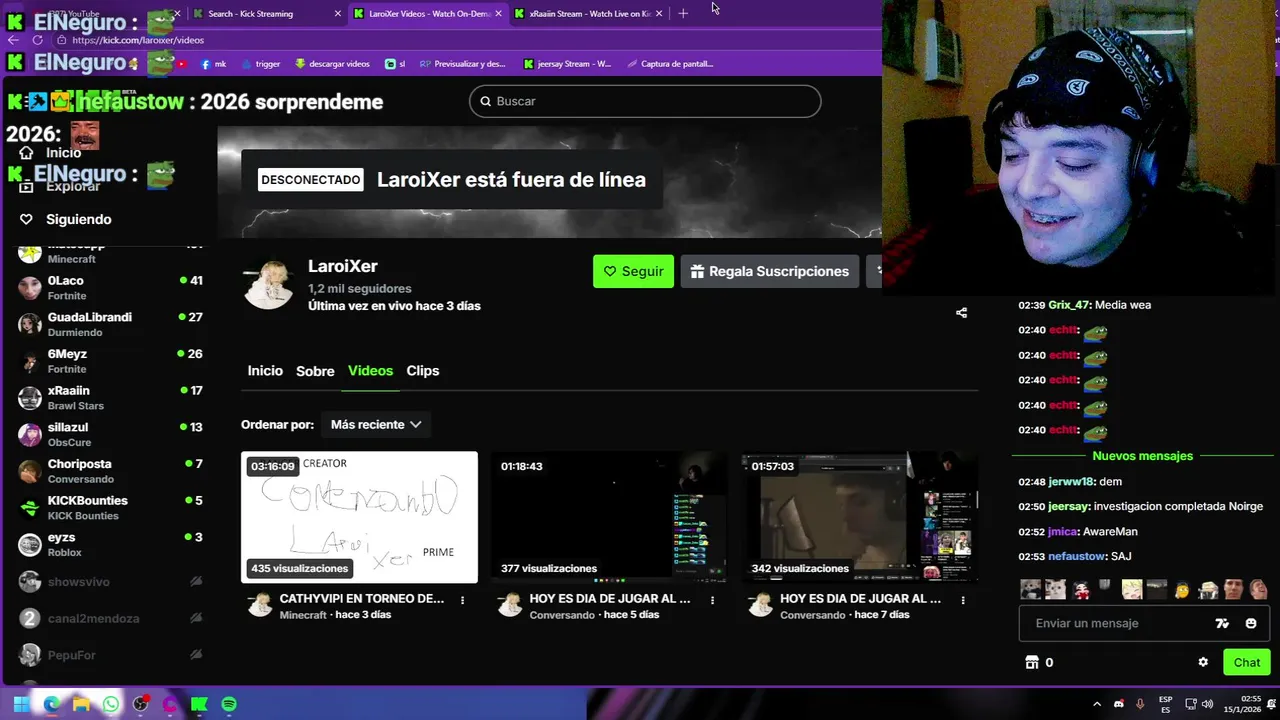
Task: Open the mk Facebook bookmark
Action: click(214, 64)
